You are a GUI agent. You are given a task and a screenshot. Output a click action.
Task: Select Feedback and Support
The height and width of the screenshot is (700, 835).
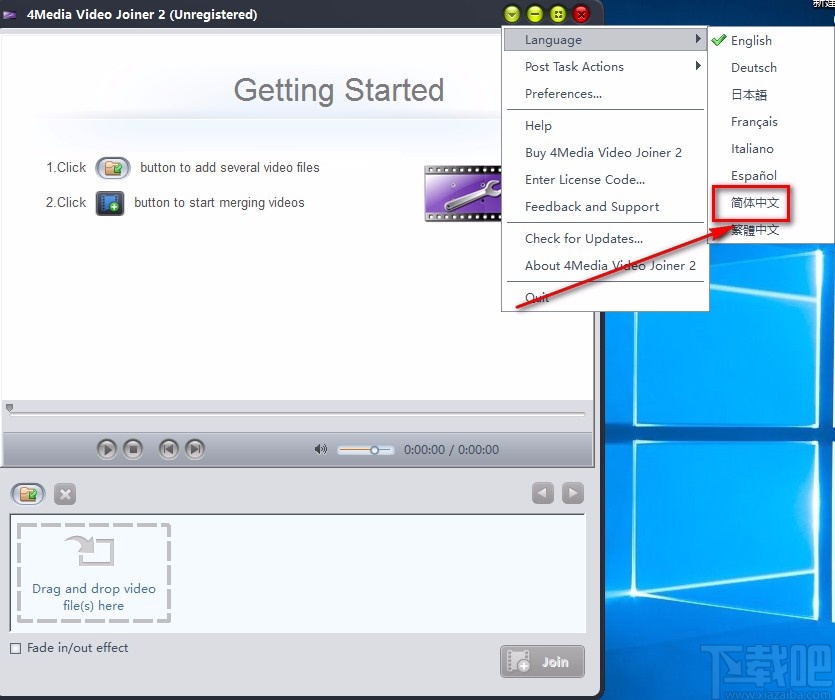[605, 207]
